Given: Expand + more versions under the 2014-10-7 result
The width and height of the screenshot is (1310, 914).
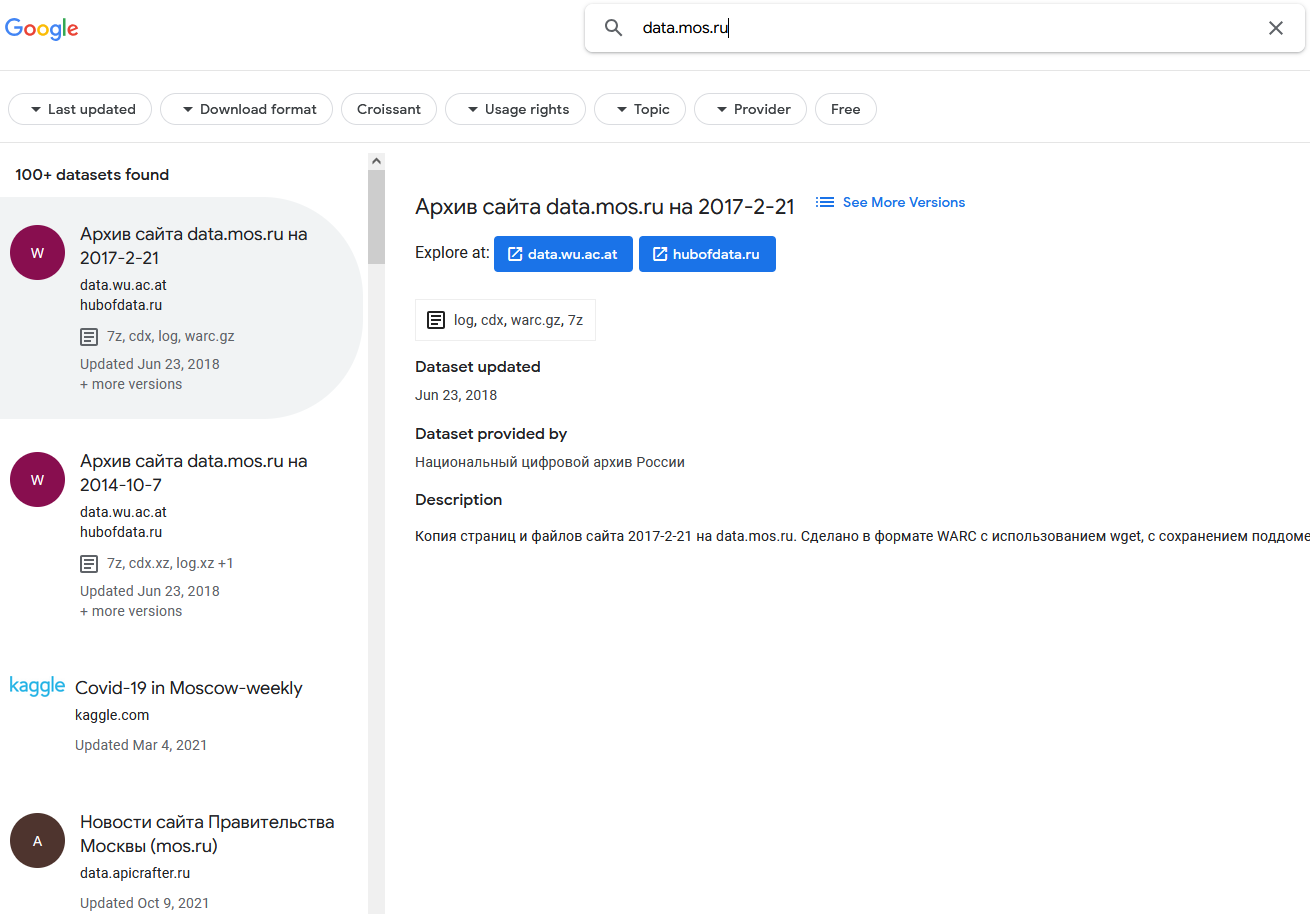Looking at the screenshot, I should point(131,611).
